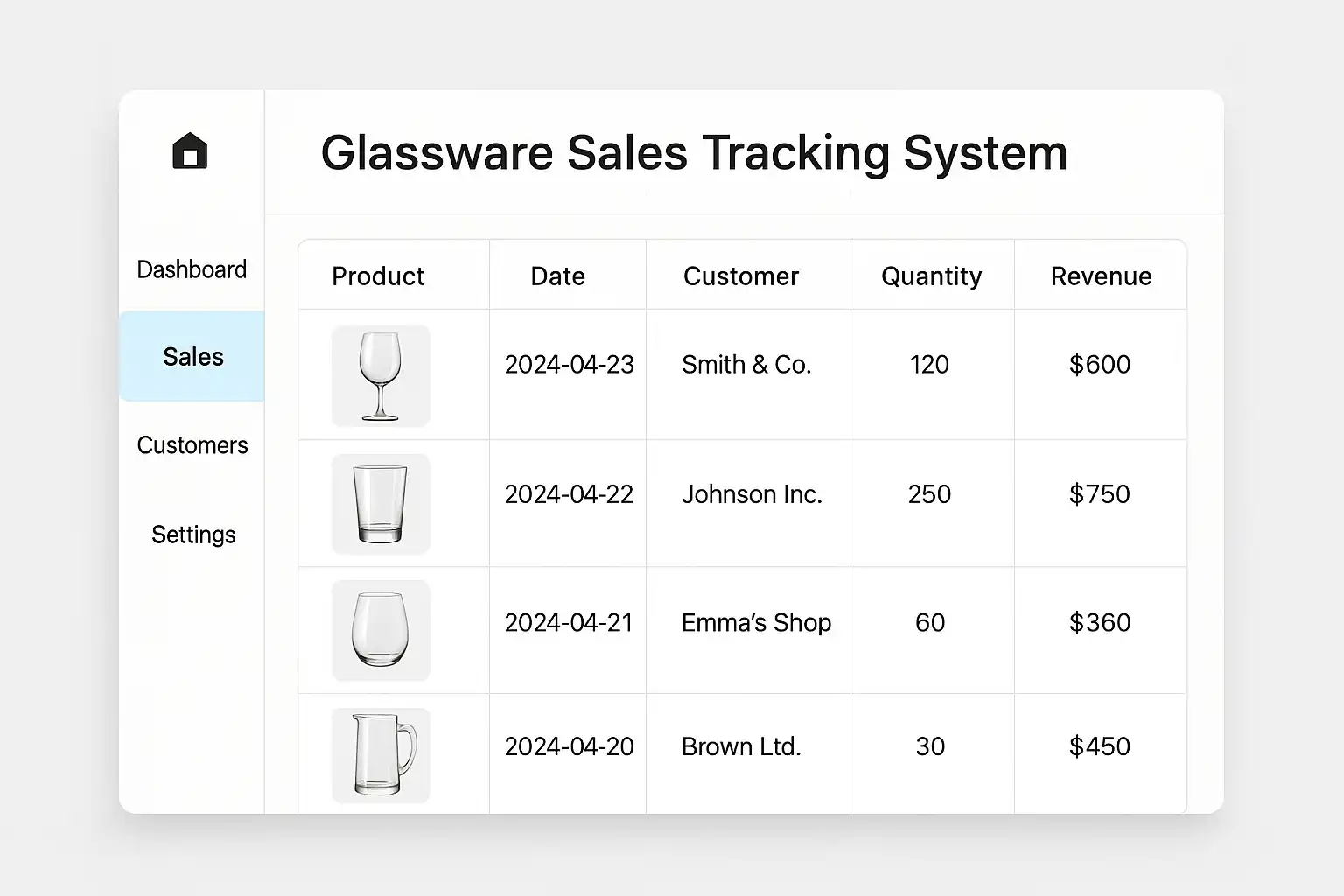Click the glass pitcher product thumbnail
The width and height of the screenshot is (1344, 896).
[x=381, y=755]
